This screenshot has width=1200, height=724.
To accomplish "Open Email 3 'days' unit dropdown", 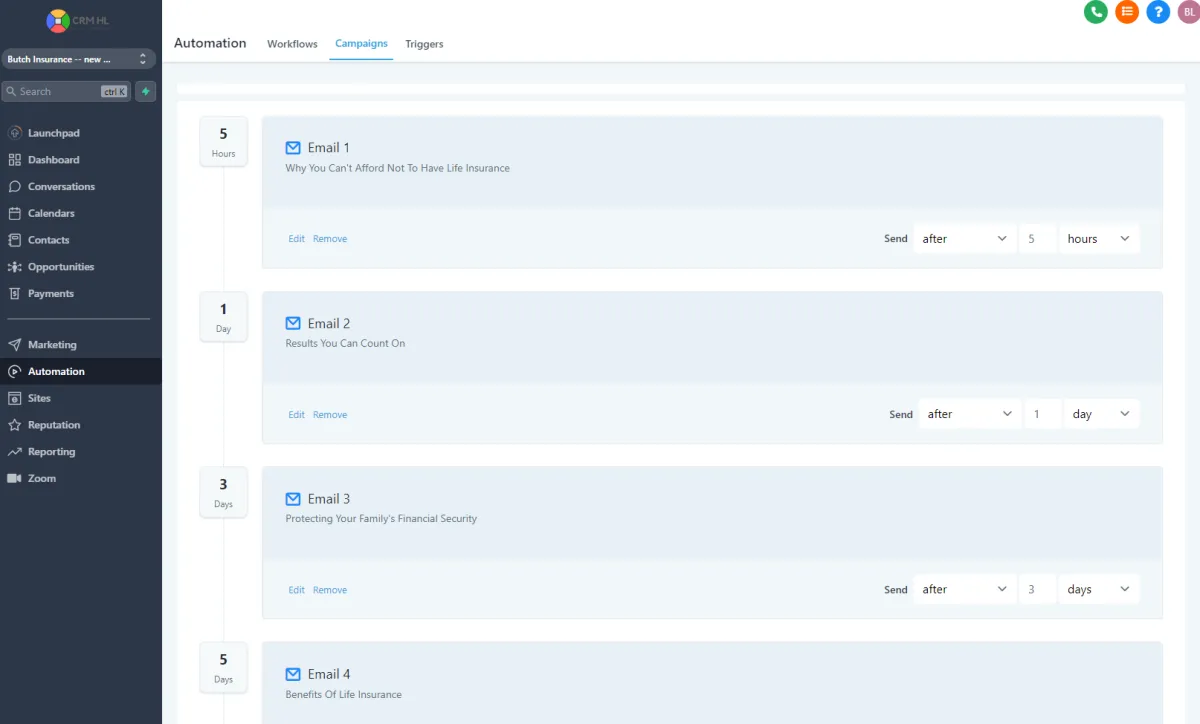I will click(1099, 589).
